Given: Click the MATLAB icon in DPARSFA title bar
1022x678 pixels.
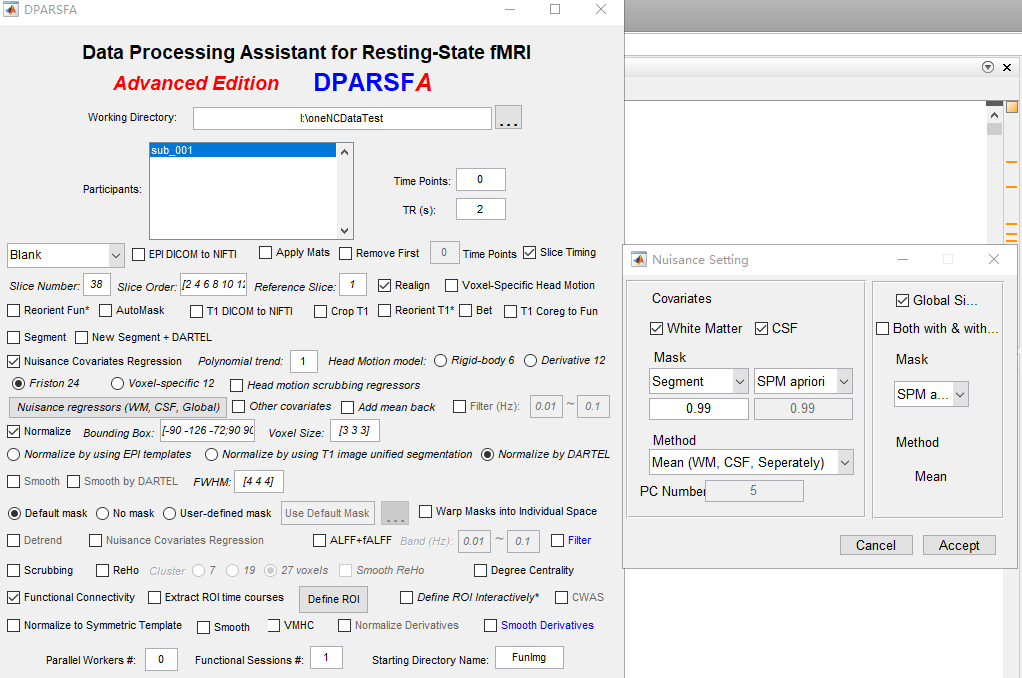Looking at the screenshot, I should tap(11, 9).
